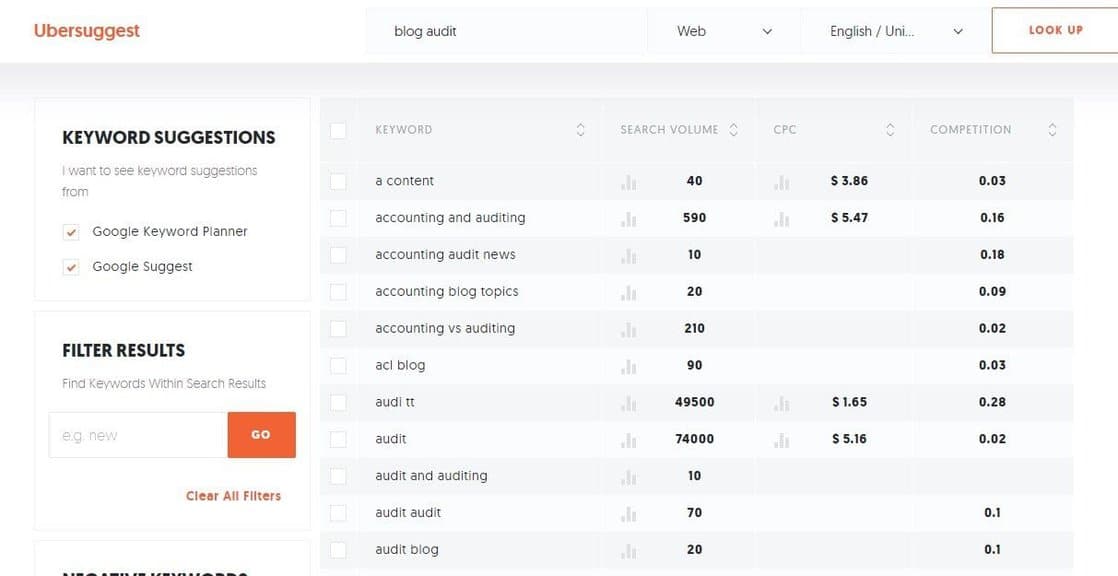Sort by Competition column arrows

pyautogui.click(x=1052, y=130)
